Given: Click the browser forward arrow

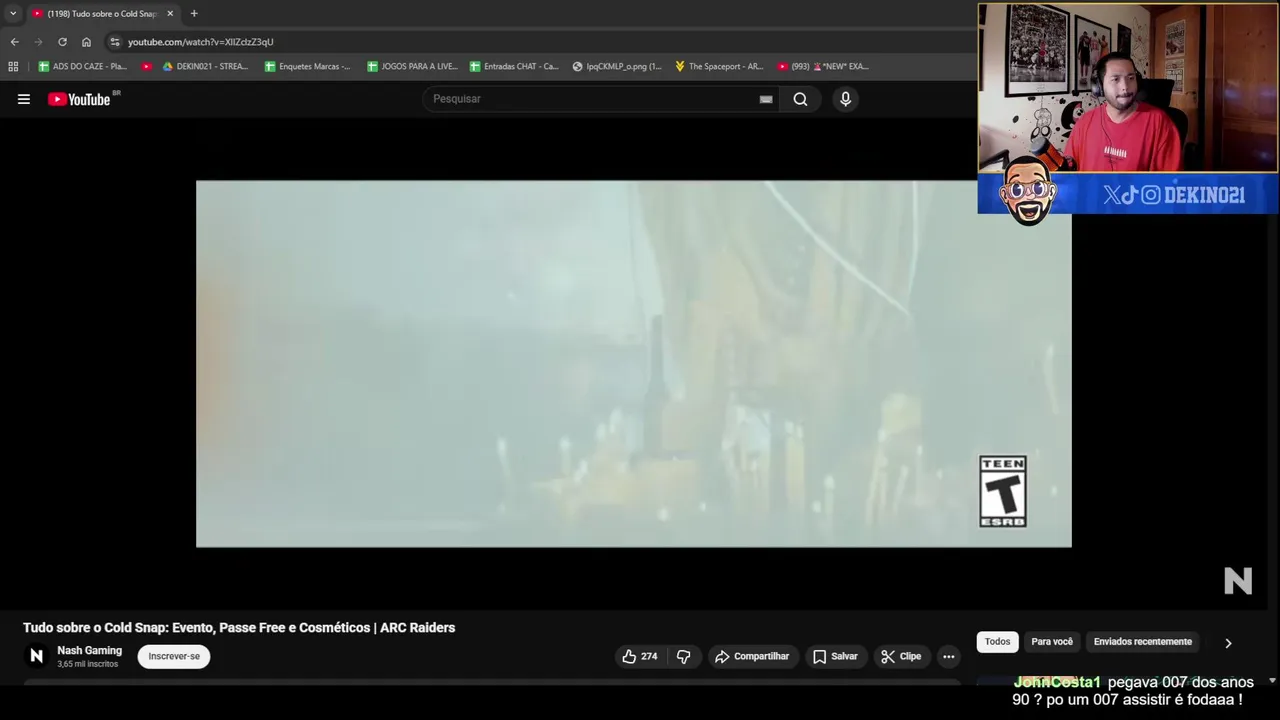Looking at the screenshot, I should [x=38, y=42].
